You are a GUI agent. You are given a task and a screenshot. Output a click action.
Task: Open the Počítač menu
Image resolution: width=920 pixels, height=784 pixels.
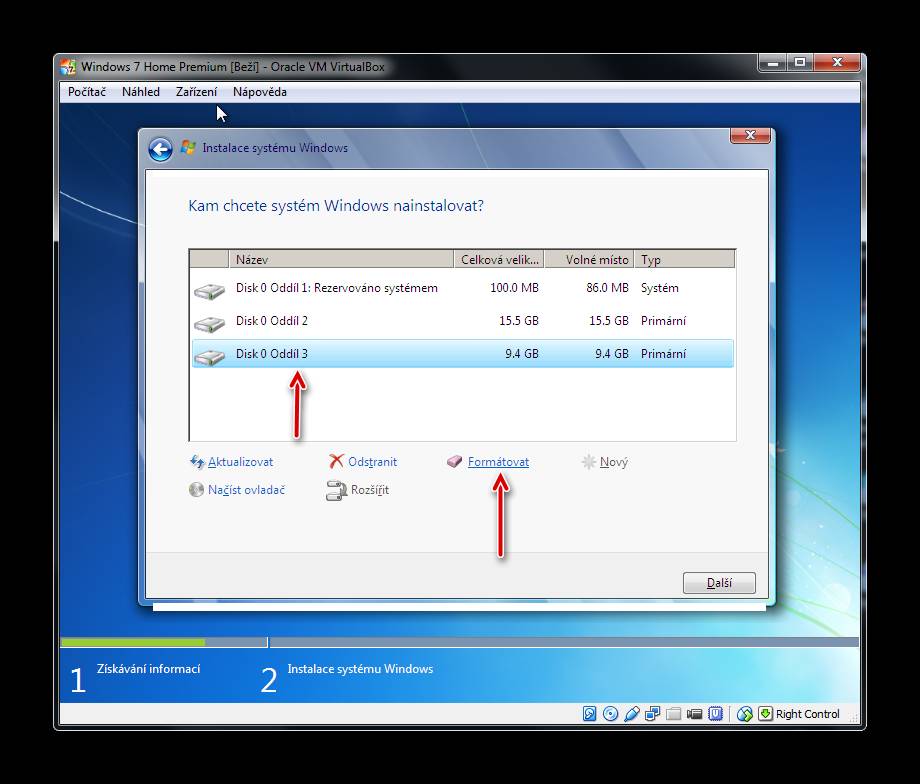pyautogui.click(x=87, y=92)
